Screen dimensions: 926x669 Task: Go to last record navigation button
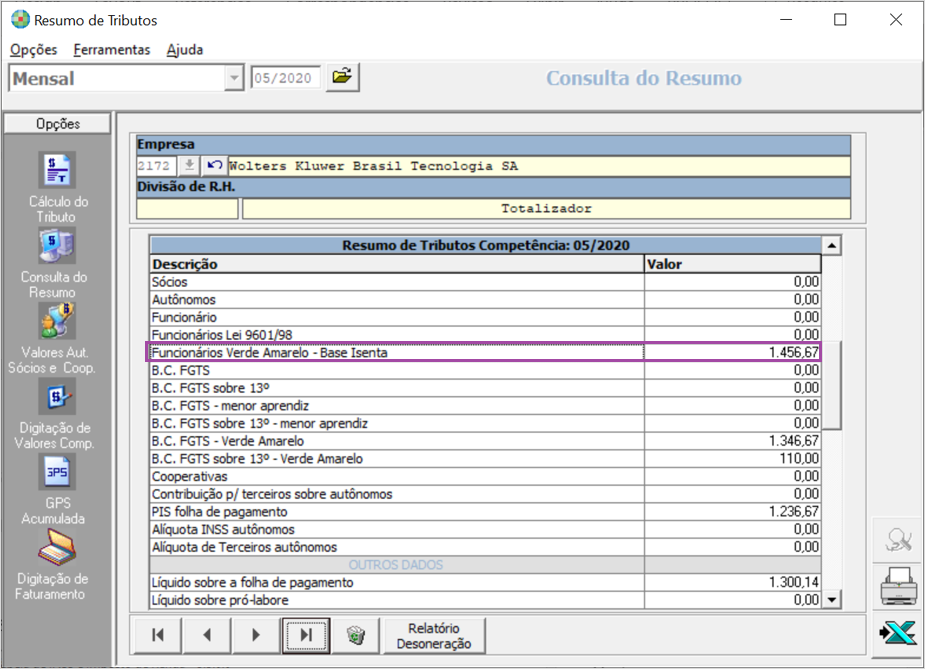[x=306, y=635]
